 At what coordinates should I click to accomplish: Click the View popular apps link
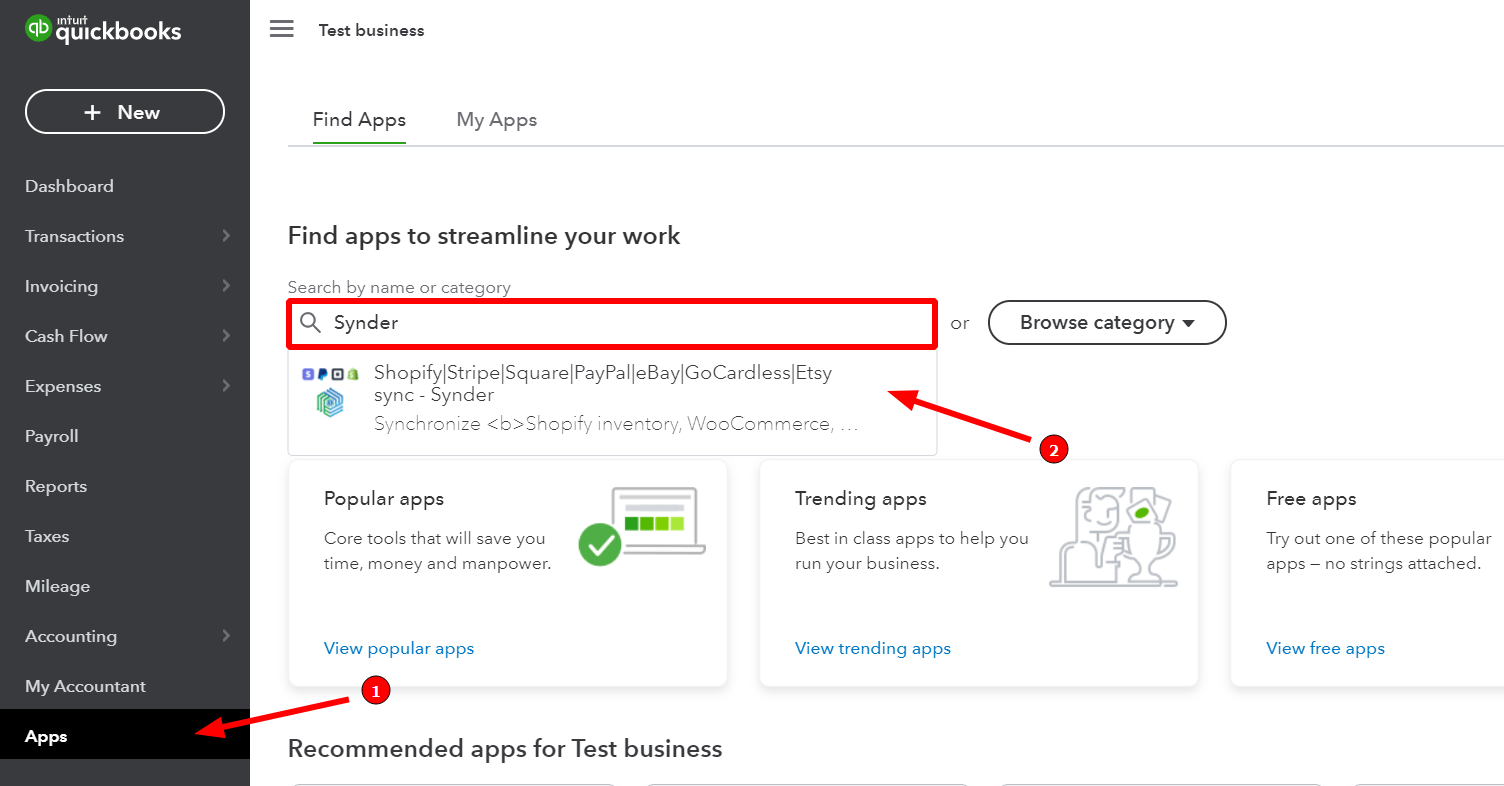click(x=399, y=648)
